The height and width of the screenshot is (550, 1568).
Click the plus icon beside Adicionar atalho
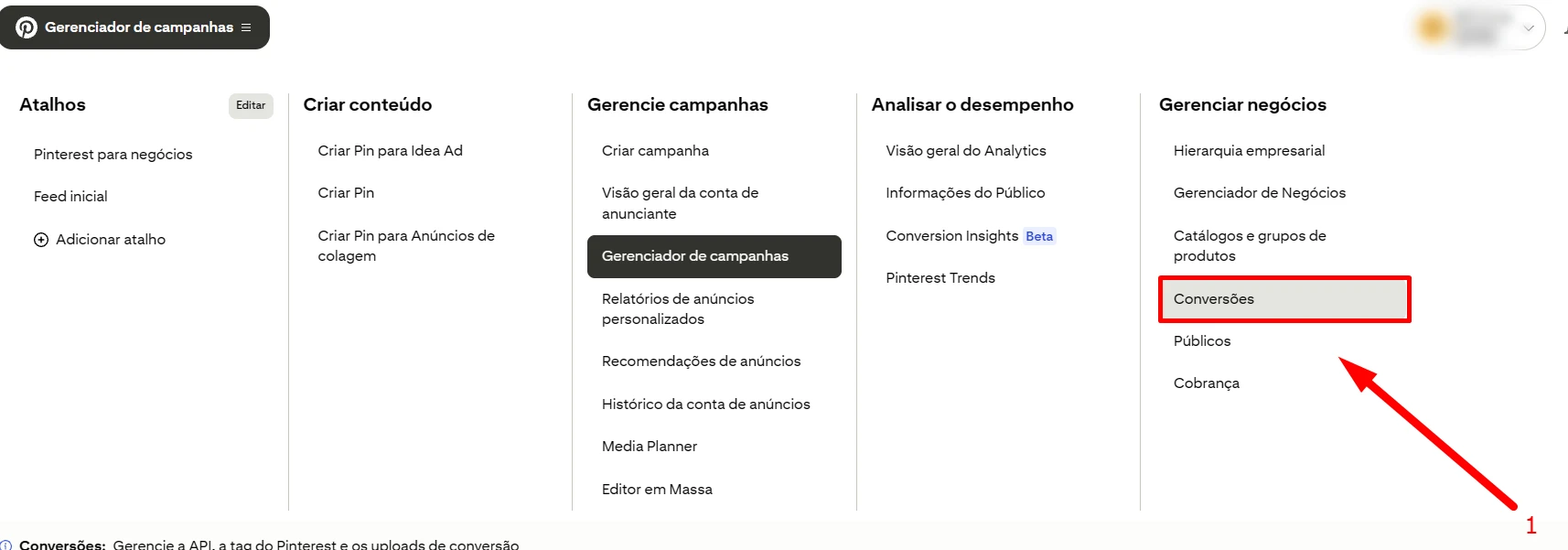tap(41, 240)
